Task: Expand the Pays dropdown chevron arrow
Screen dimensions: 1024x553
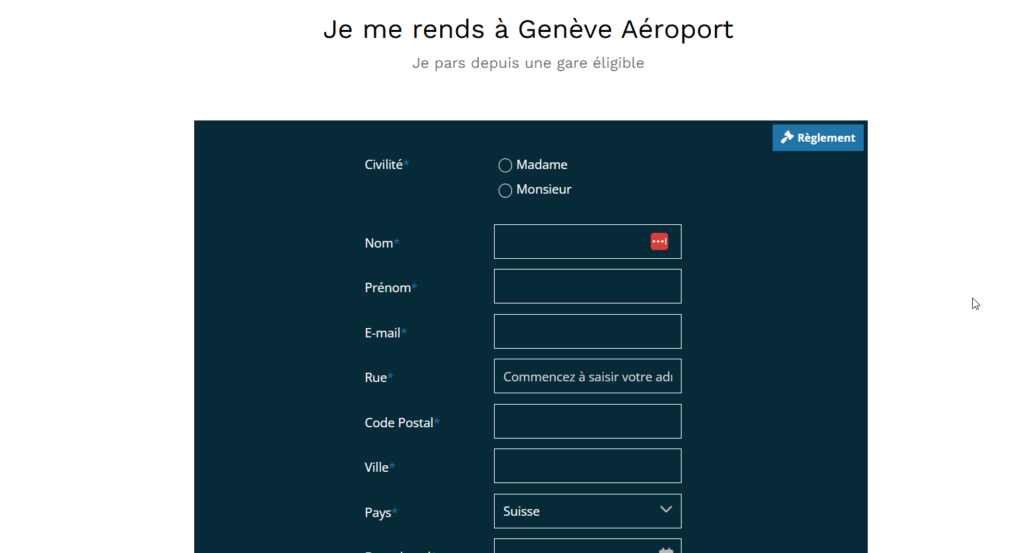Action: pos(665,510)
